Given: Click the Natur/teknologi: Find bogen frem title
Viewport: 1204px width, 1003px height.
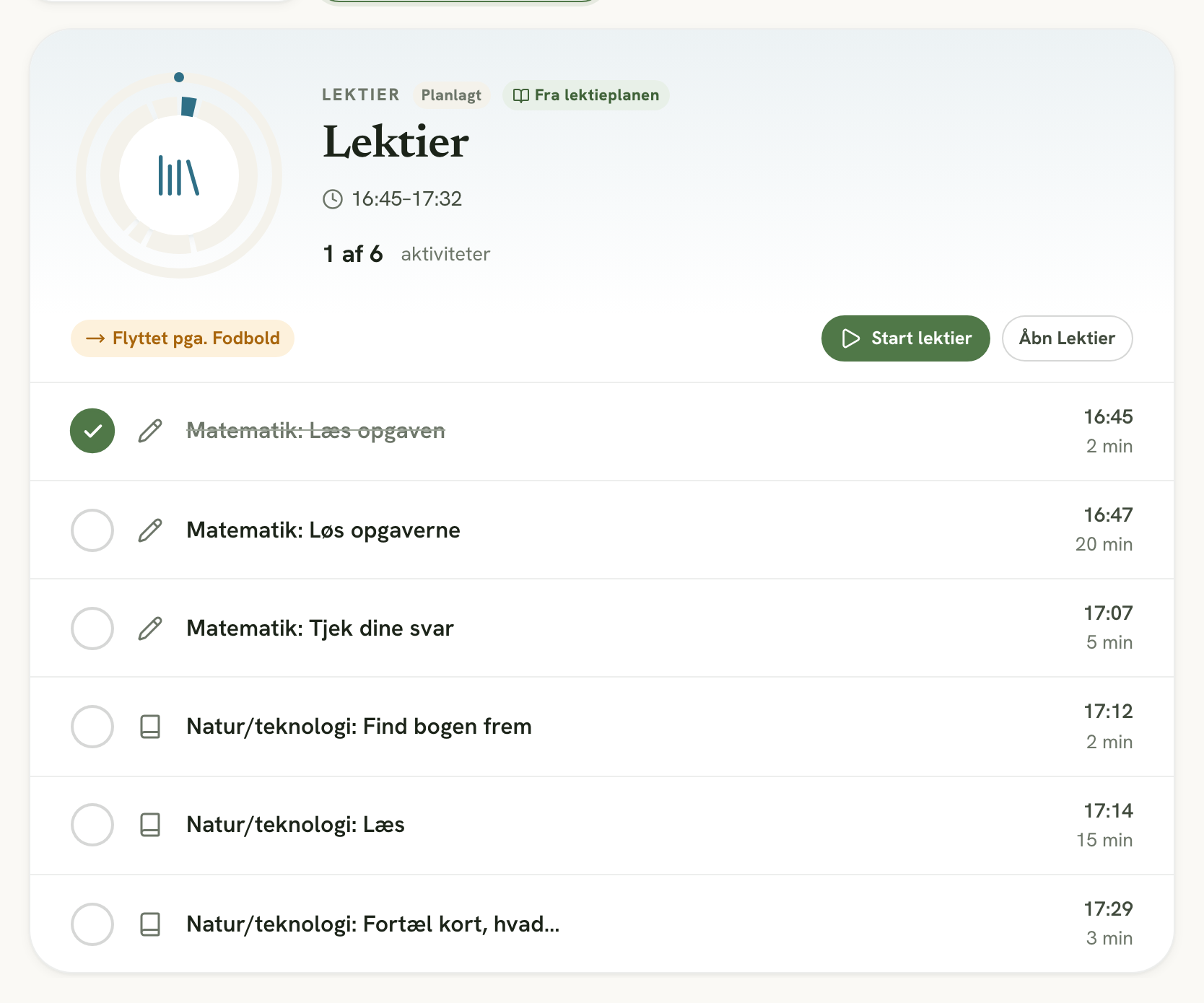Looking at the screenshot, I should [359, 727].
